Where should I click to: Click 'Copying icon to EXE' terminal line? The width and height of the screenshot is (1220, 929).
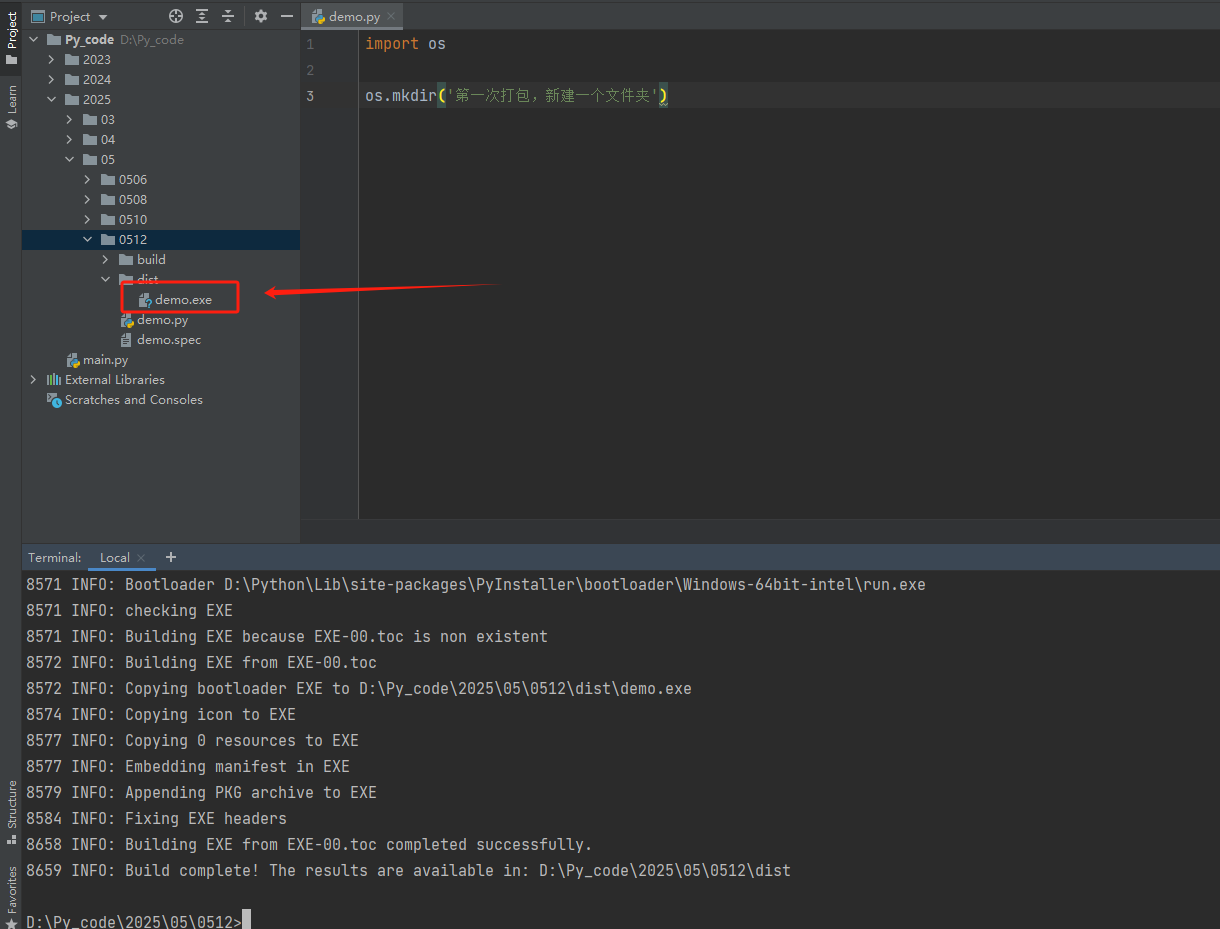(x=161, y=715)
